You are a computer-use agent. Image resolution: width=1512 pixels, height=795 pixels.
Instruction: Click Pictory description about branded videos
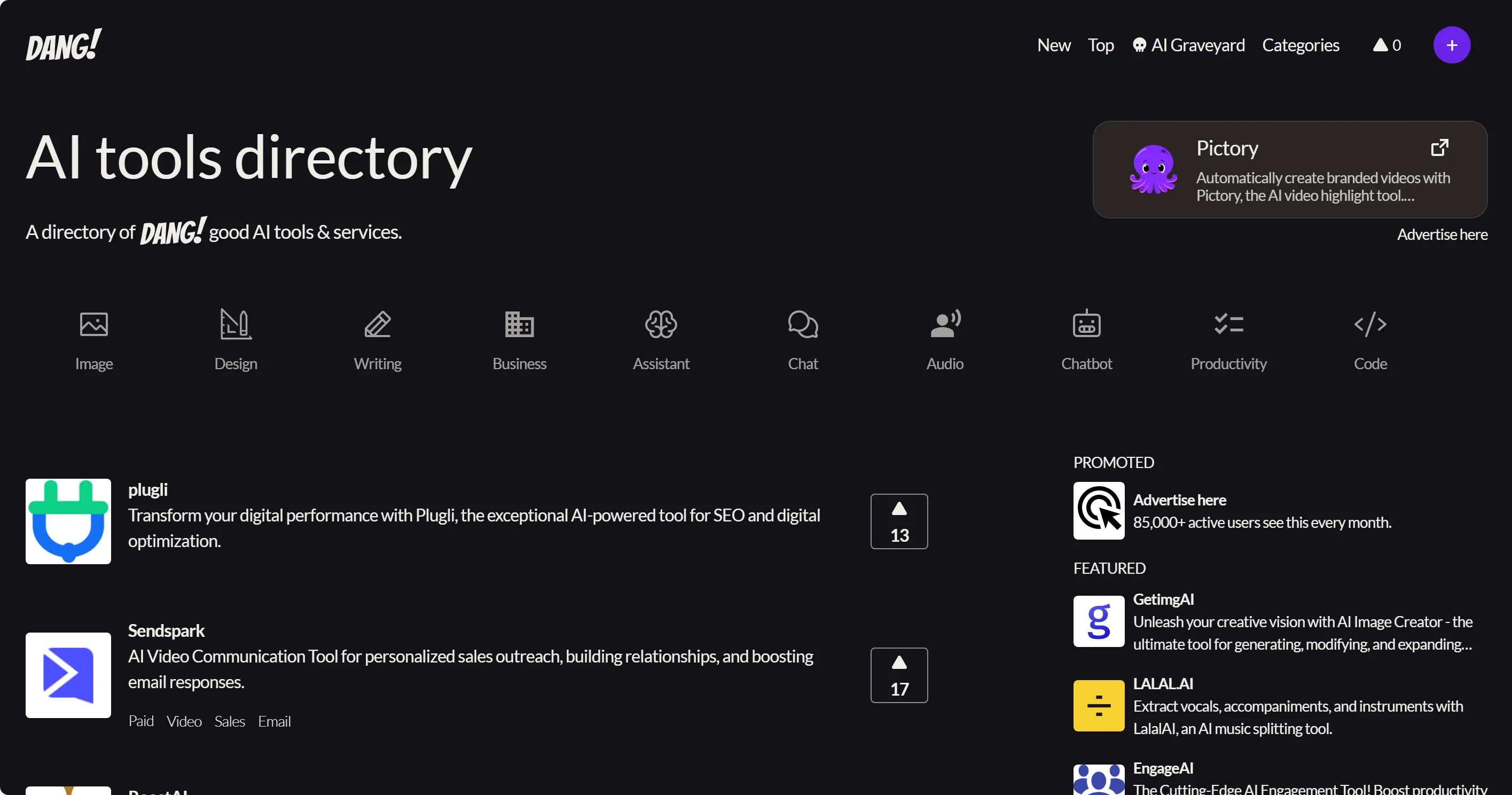tap(1323, 186)
